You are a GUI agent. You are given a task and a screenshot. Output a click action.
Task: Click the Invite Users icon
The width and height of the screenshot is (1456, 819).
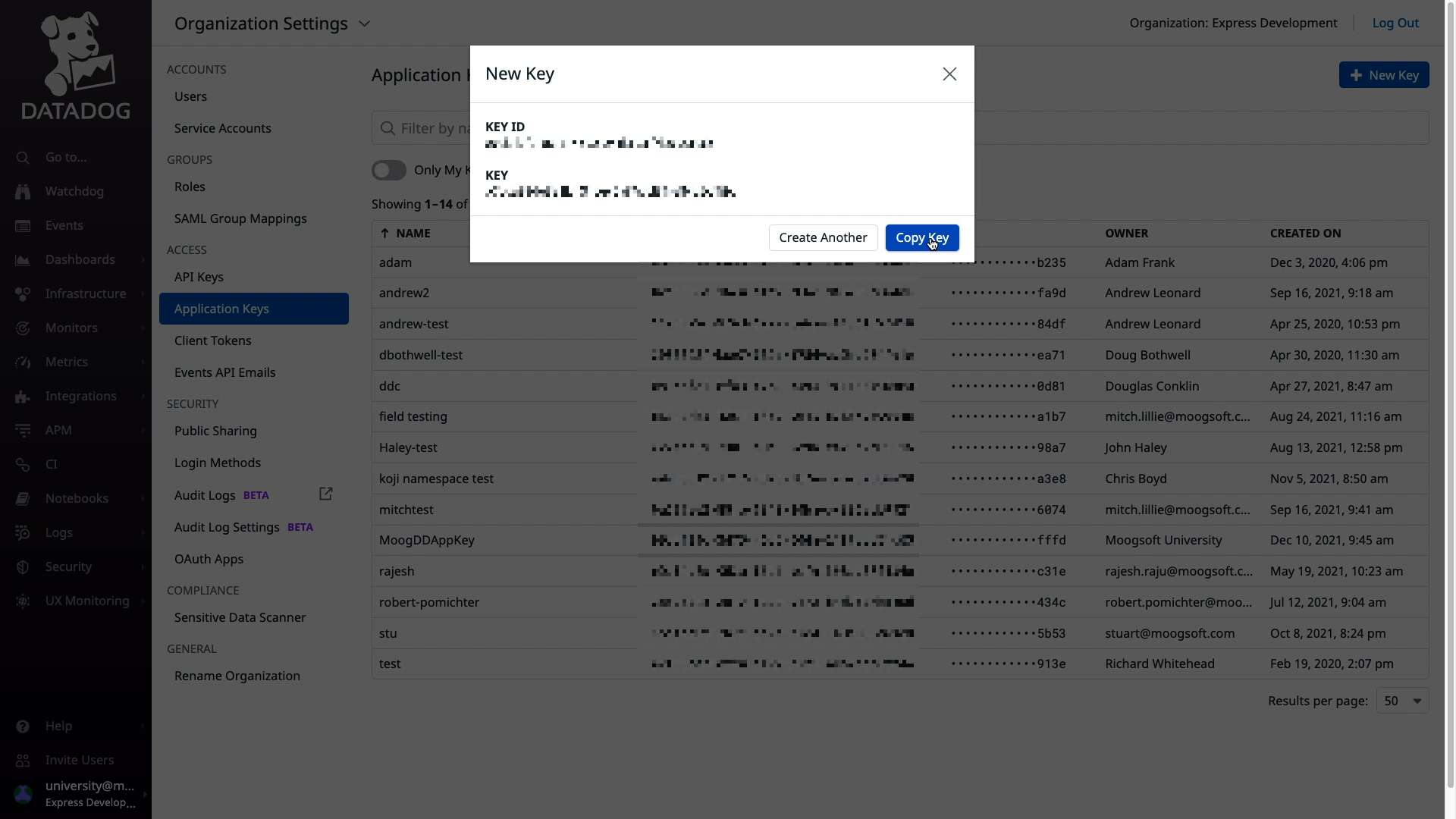click(x=23, y=761)
